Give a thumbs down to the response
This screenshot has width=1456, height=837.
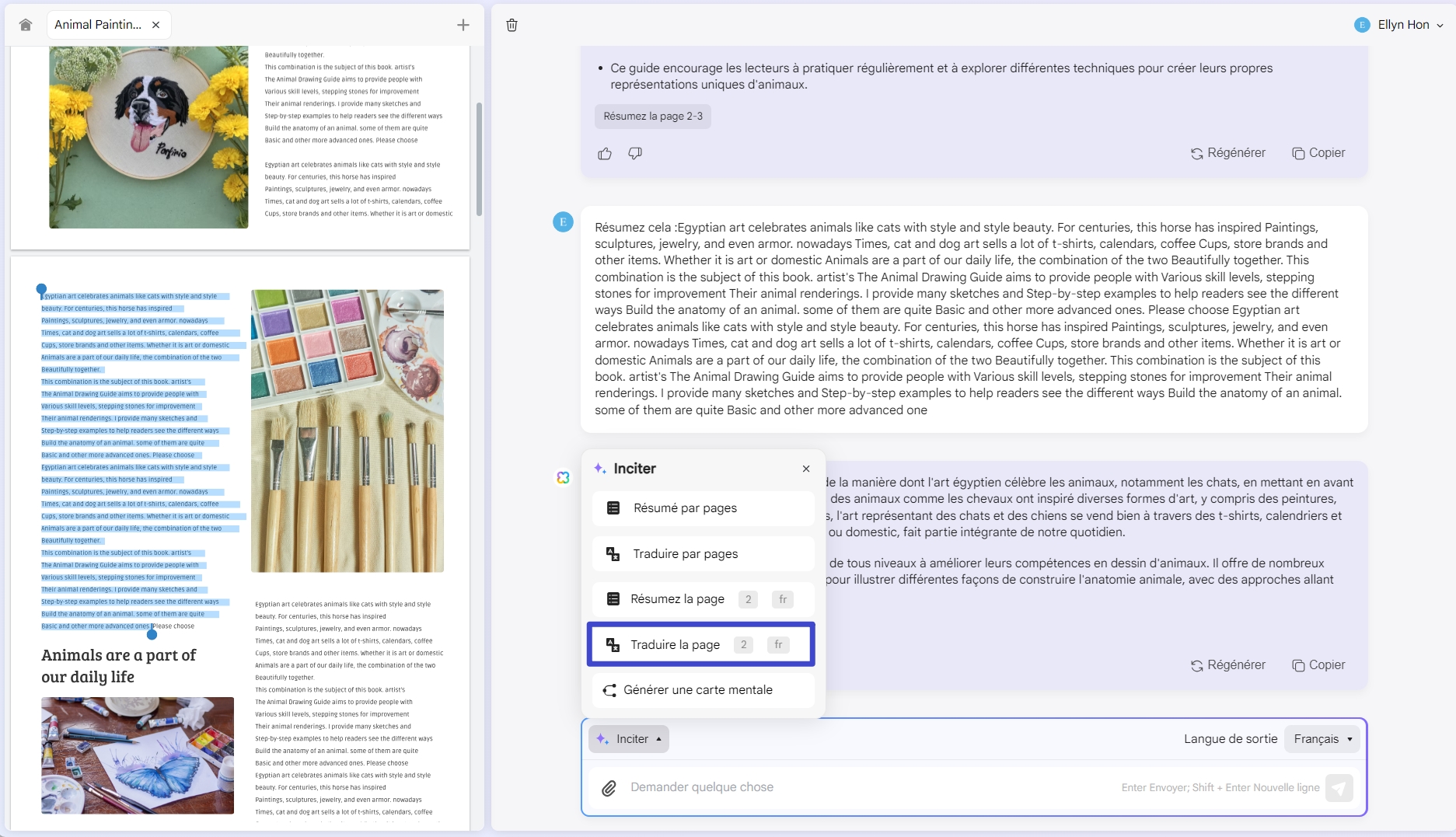coord(634,154)
